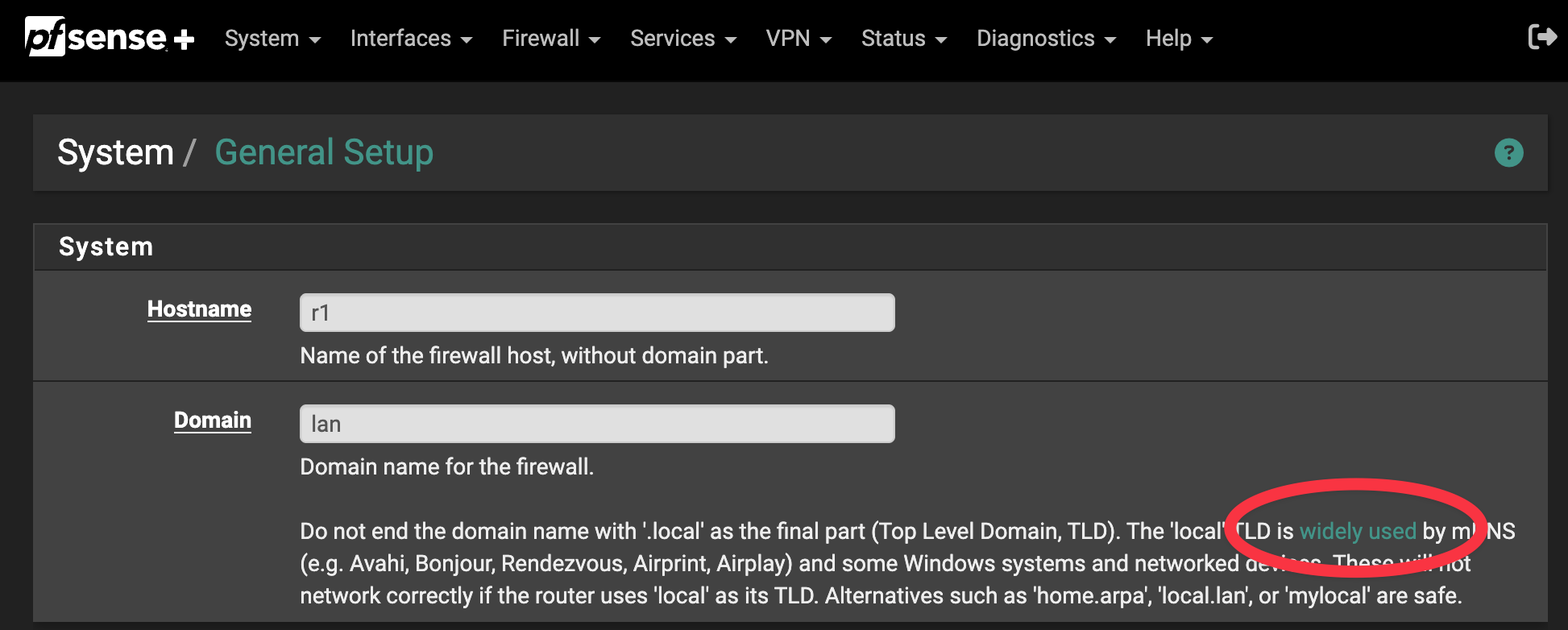Image resolution: width=1568 pixels, height=630 pixels.
Task: Click the System breadcrumb text
Action: click(x=115, y=152)
